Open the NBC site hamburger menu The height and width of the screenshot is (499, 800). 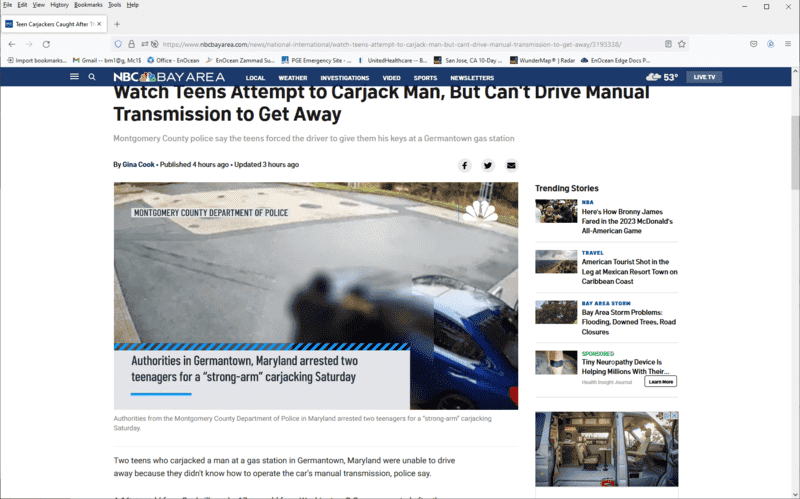click(x=74, y=77)
